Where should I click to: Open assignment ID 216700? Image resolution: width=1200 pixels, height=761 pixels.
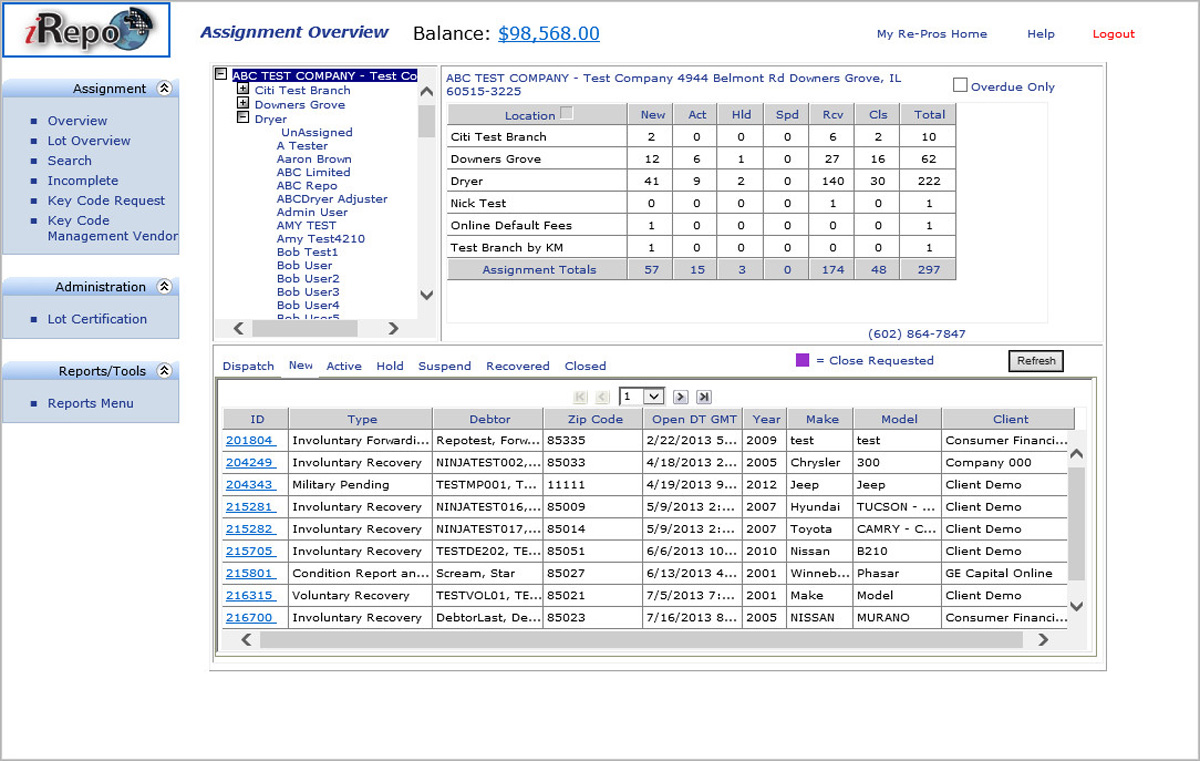(x=250, y=617)
